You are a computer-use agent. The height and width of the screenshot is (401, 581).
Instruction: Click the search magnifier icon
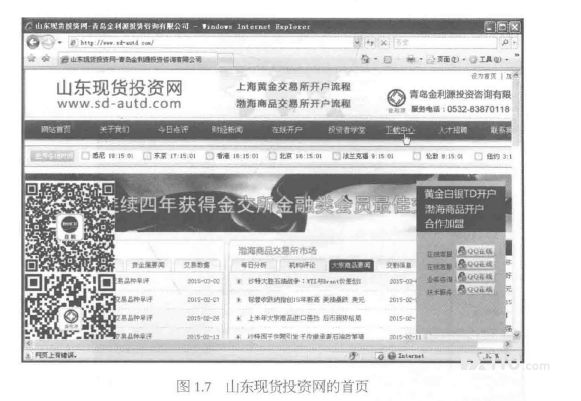click(505, 43)
